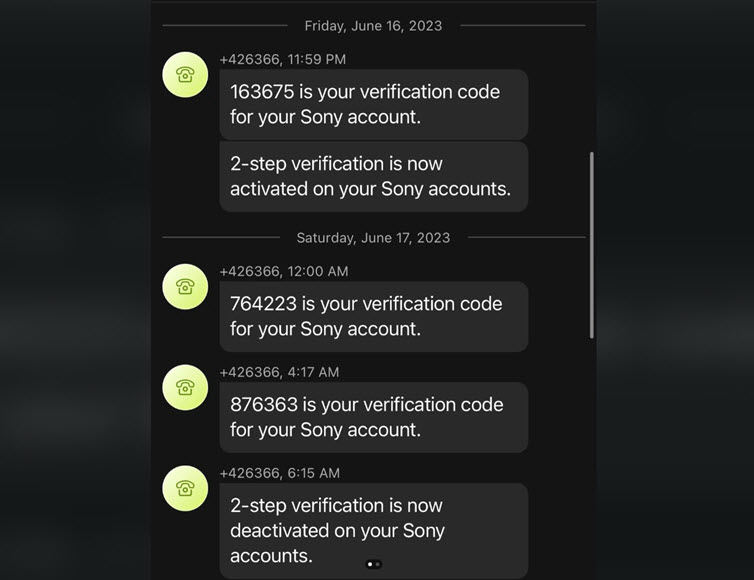The image size is (754, 580).
Task: Select the "2-step verification is now deactivated" message
Action: pyautogui.click(x=373, y=530)
